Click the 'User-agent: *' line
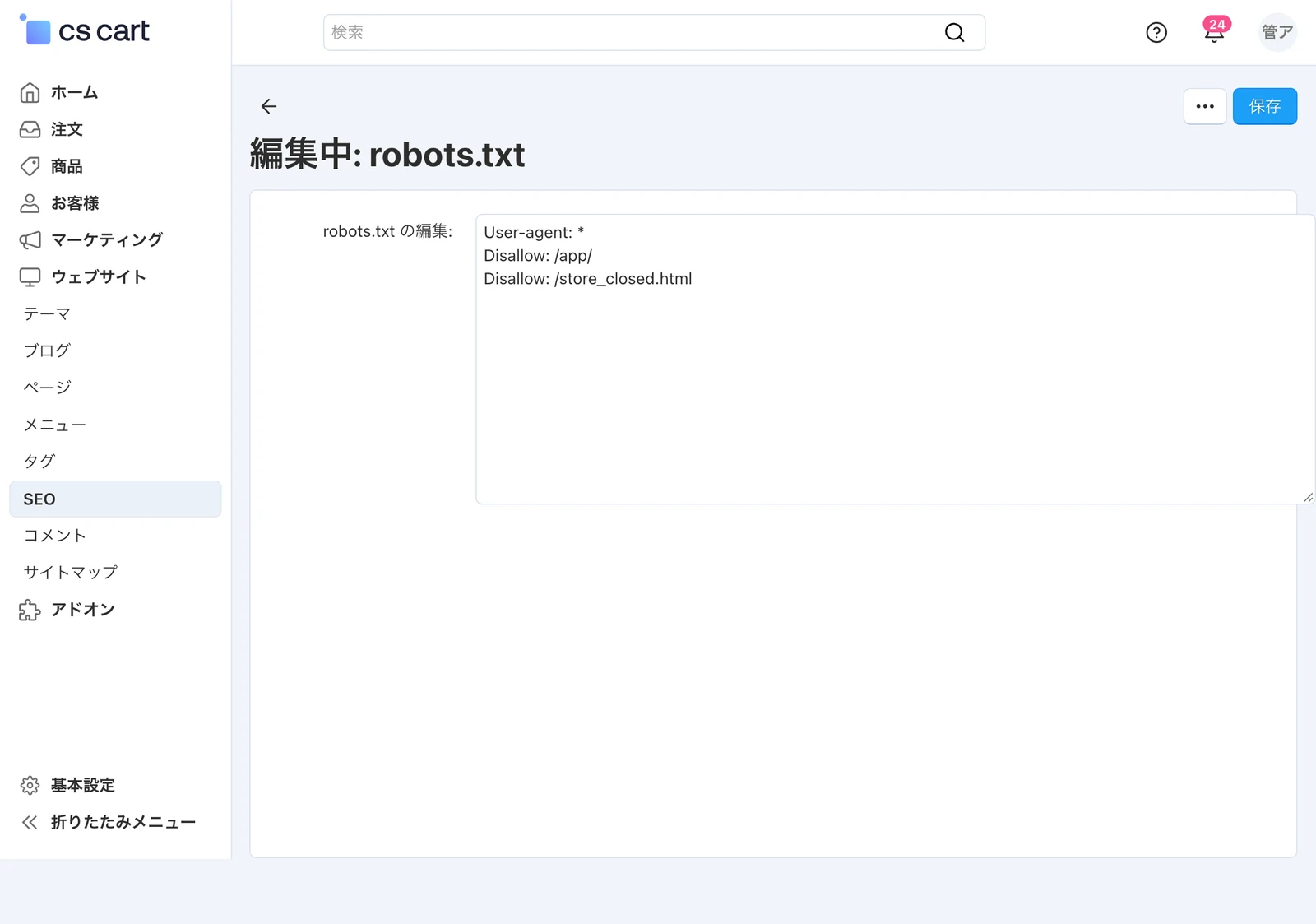1316x924 pixels. point(534,233)
